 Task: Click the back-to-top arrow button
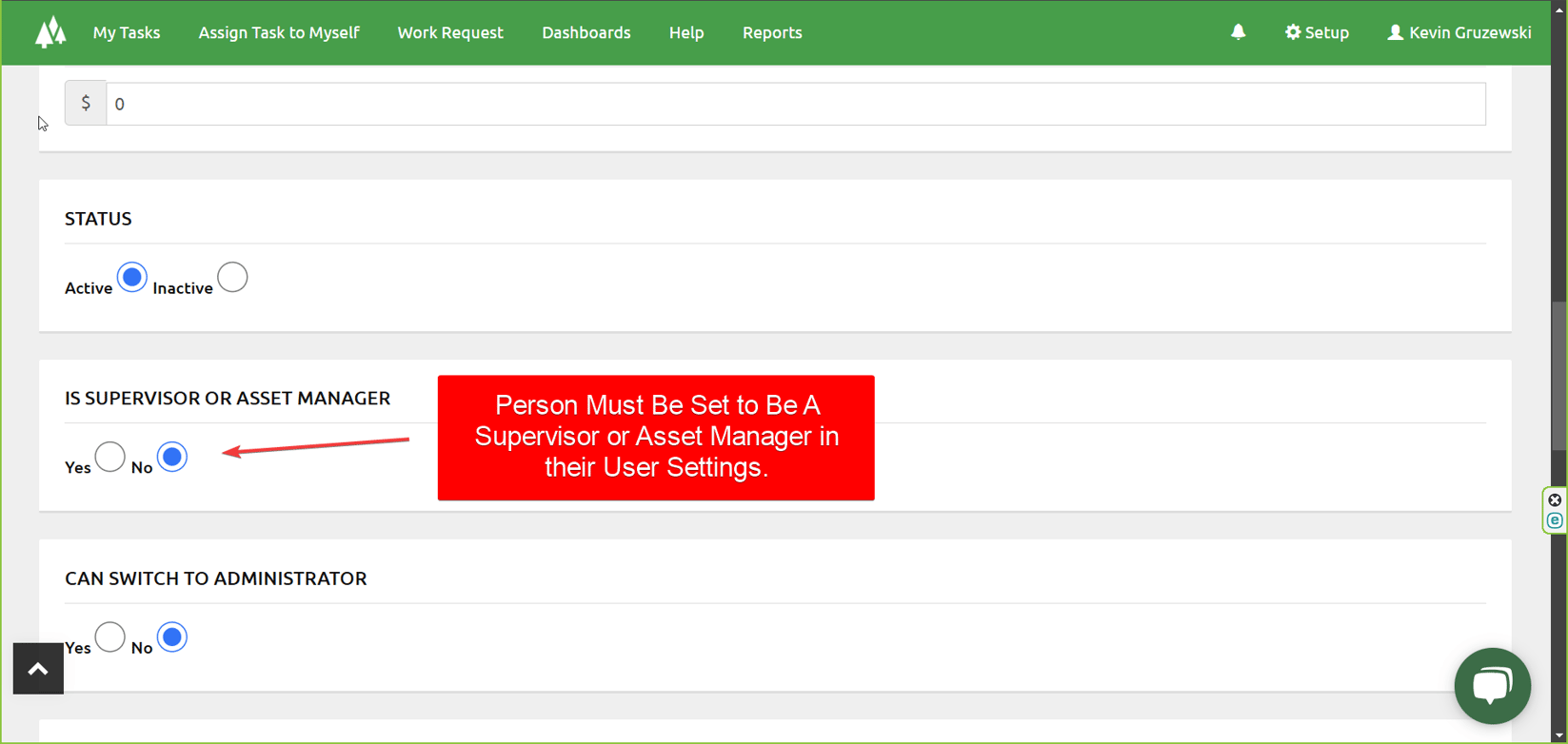[38, 669]
